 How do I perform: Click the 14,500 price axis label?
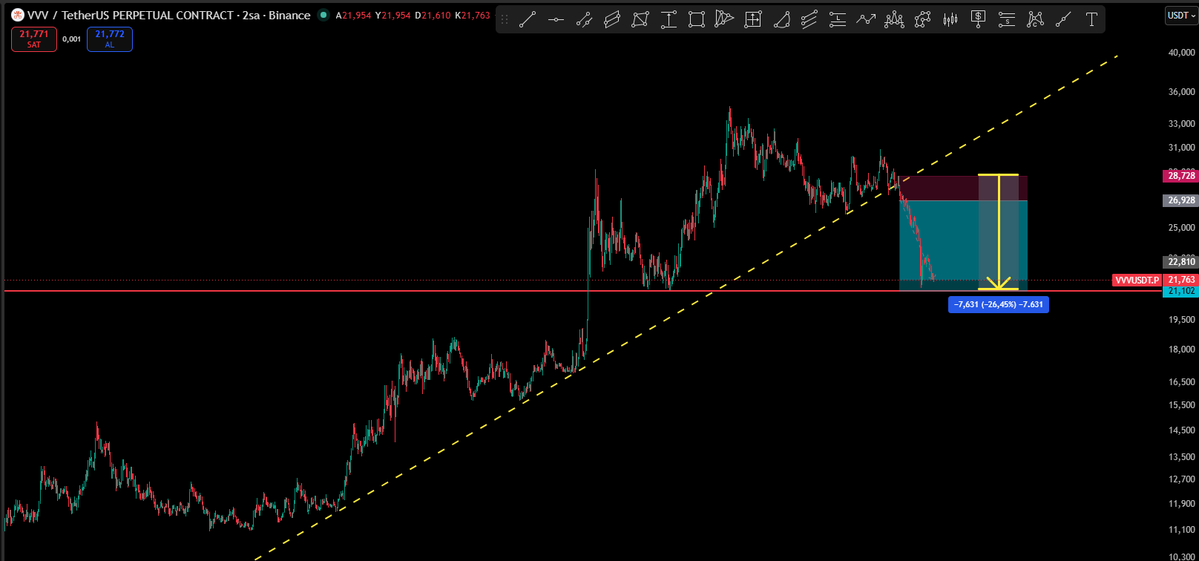[1180, 431]
